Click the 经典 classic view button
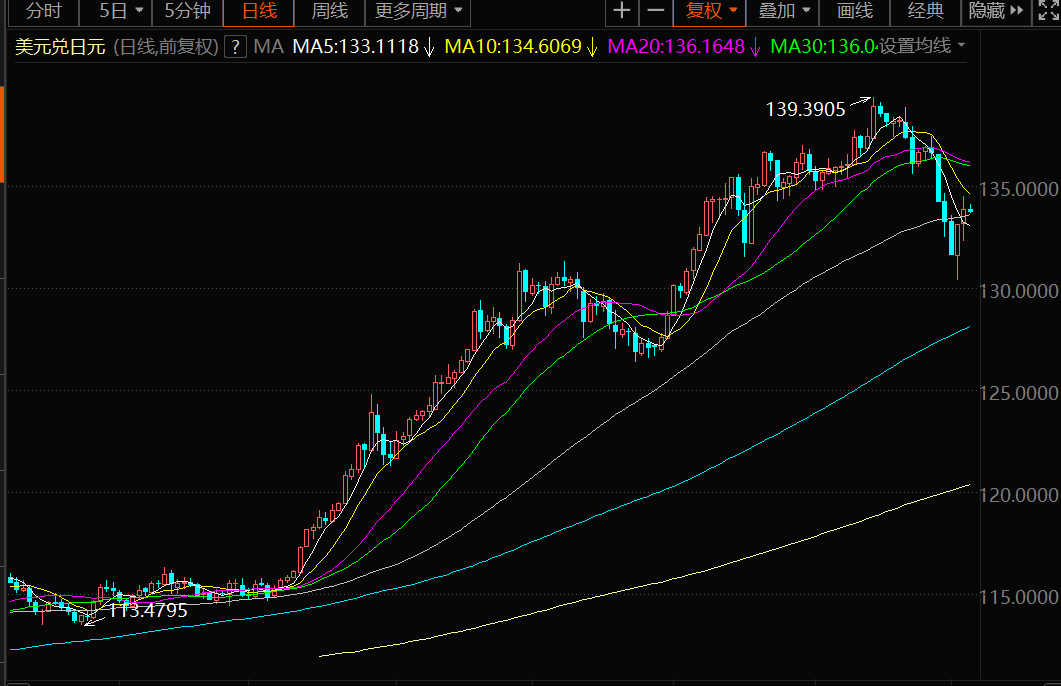 [x=925, y=12]
